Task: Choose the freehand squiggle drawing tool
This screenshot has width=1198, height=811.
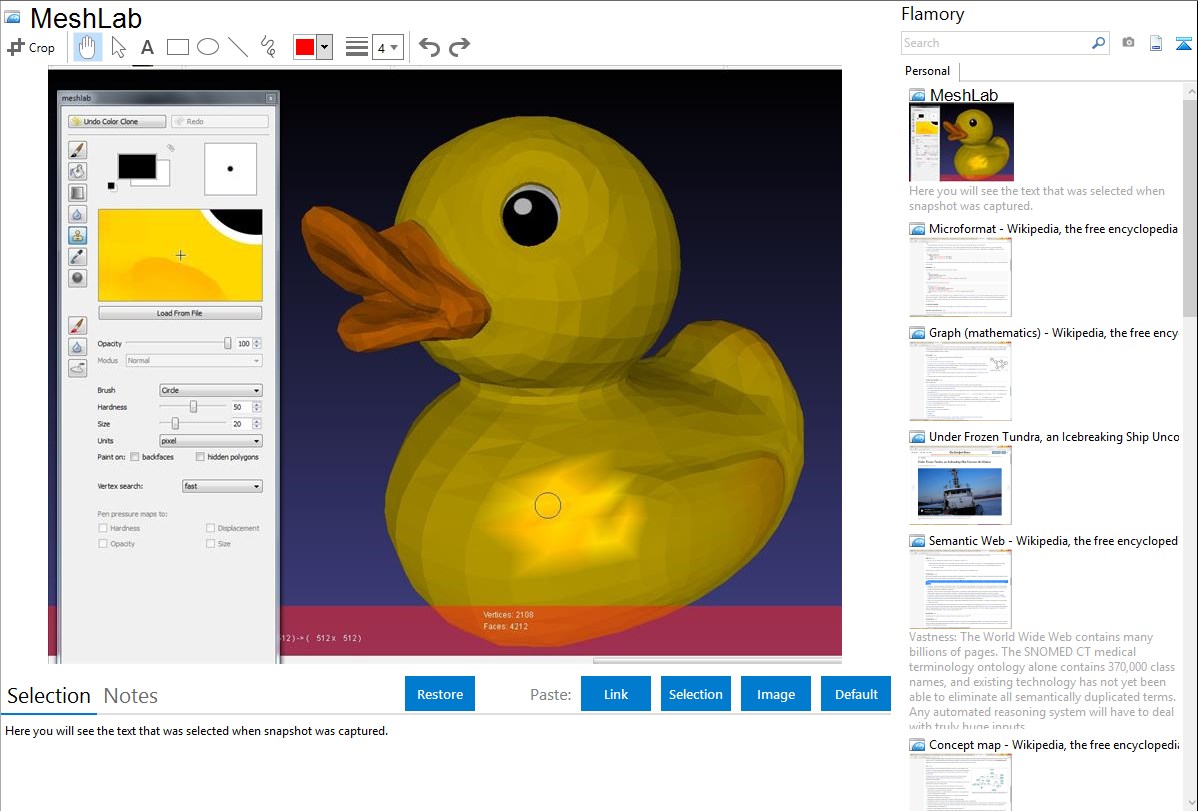Action: [x=268, y=47]
